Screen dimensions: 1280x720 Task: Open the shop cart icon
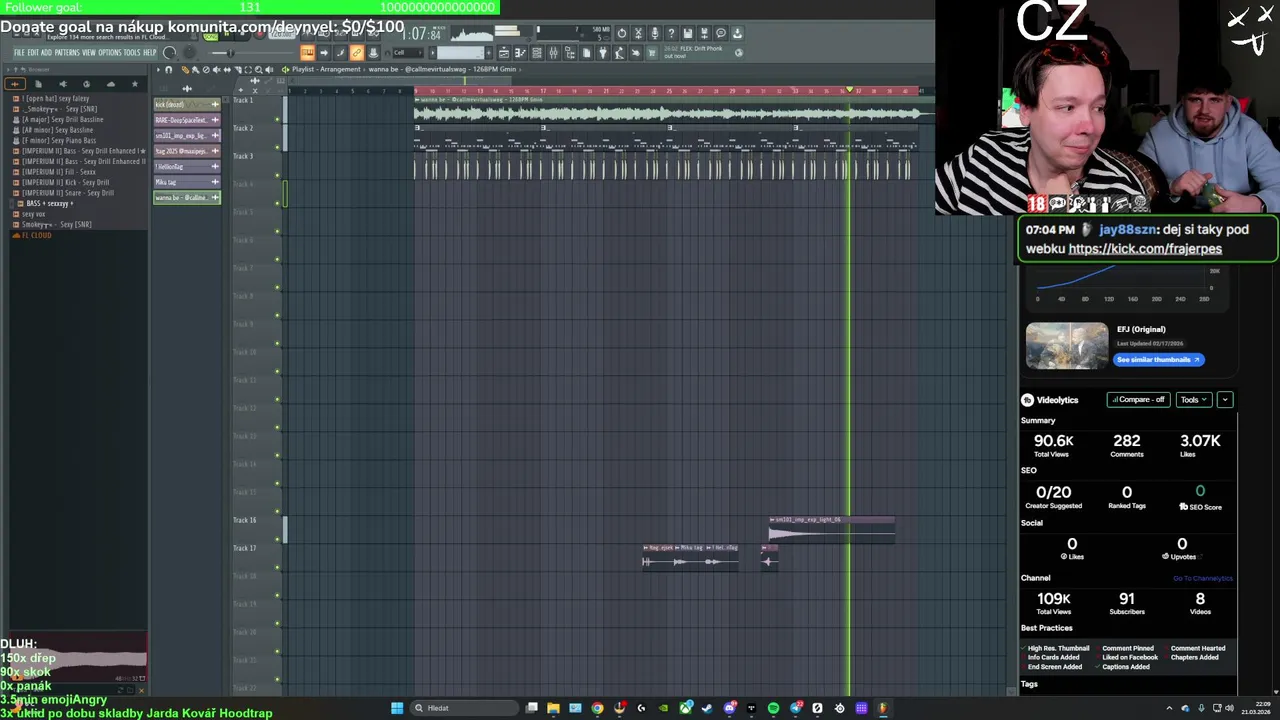652,53
